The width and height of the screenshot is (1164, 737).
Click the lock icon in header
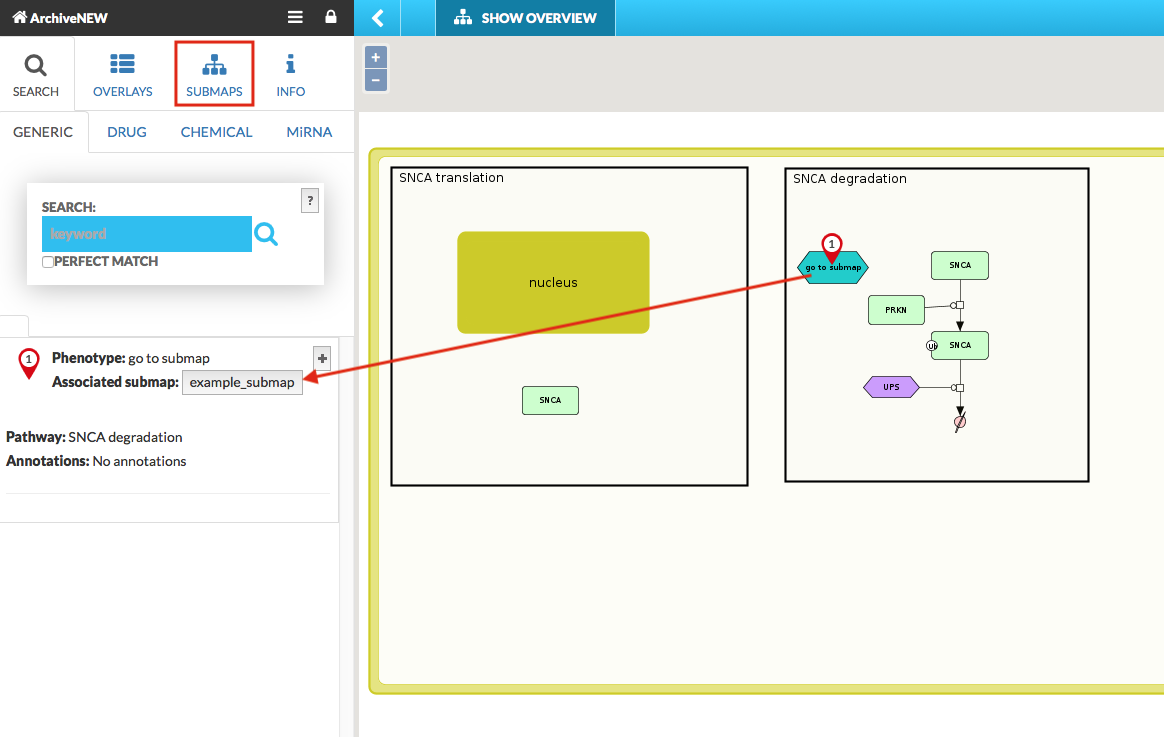(x=331, y=17)
